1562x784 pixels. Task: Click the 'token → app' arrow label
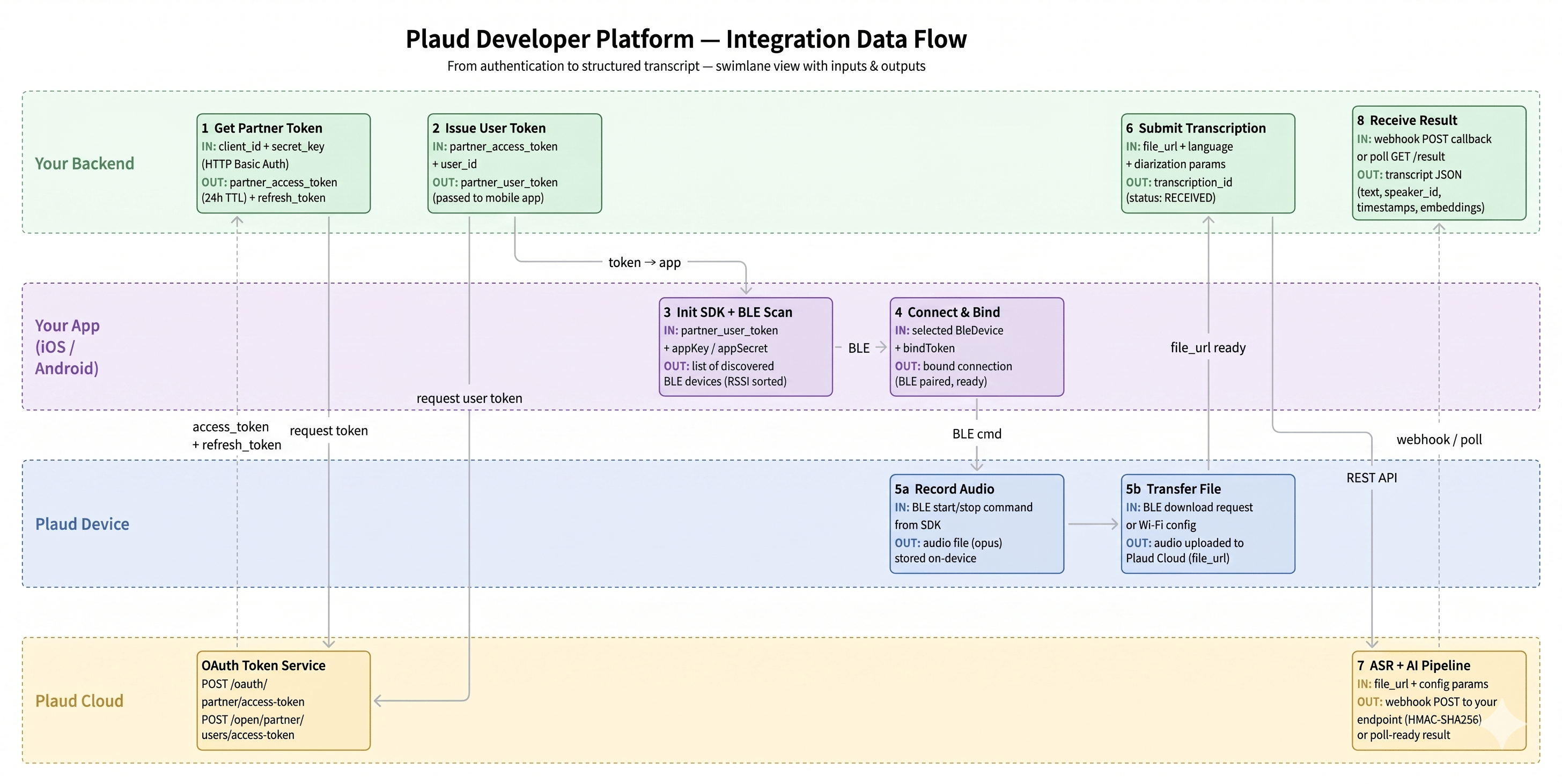tap(645, 263)
